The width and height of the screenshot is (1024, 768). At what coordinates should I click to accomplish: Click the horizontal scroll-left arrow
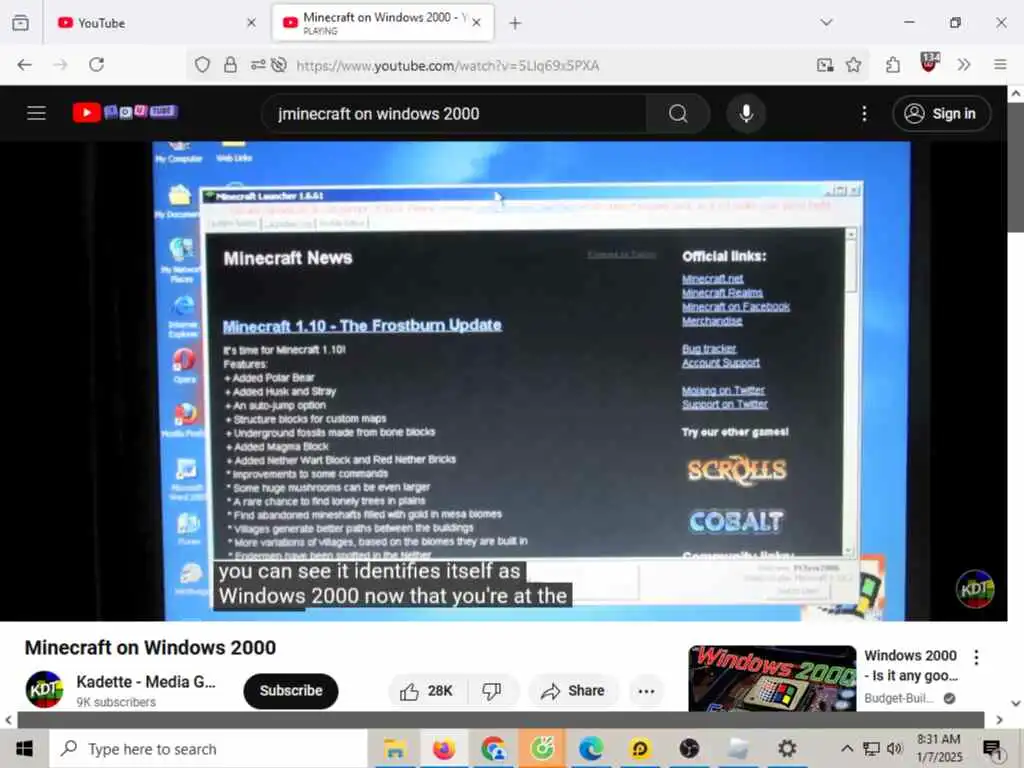pyautogui.click(x=8, y=720)
